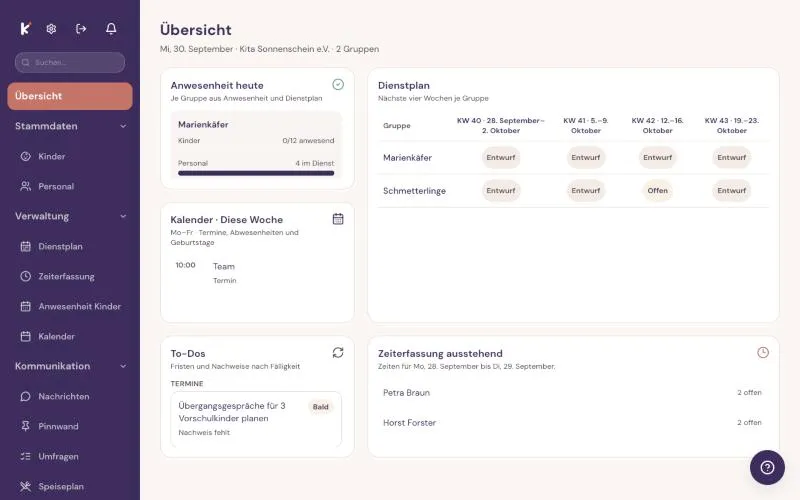This screenshot has height=500, width=800.
Task: Click the calendar icon in Kalender card
Action: [338, 219]
